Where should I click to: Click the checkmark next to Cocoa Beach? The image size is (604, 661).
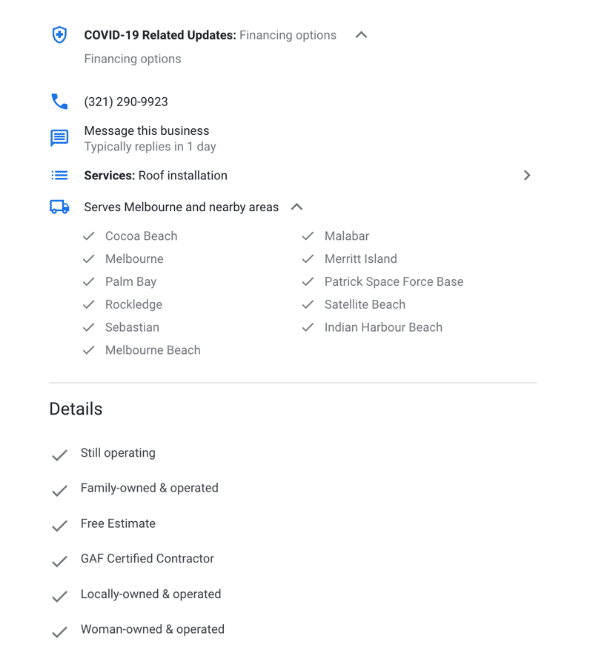tap(89, 236)
